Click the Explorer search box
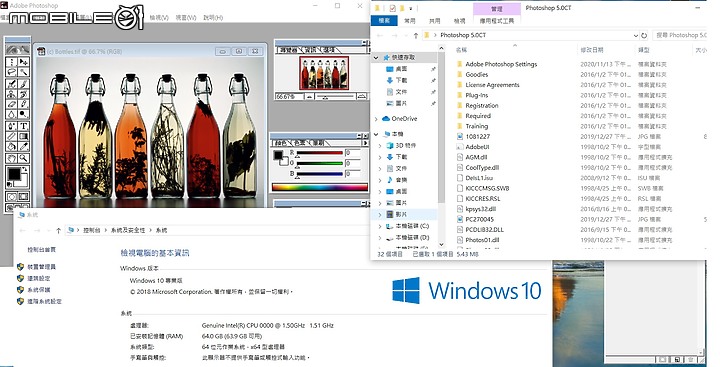720x367 pixels. [681, 35]
